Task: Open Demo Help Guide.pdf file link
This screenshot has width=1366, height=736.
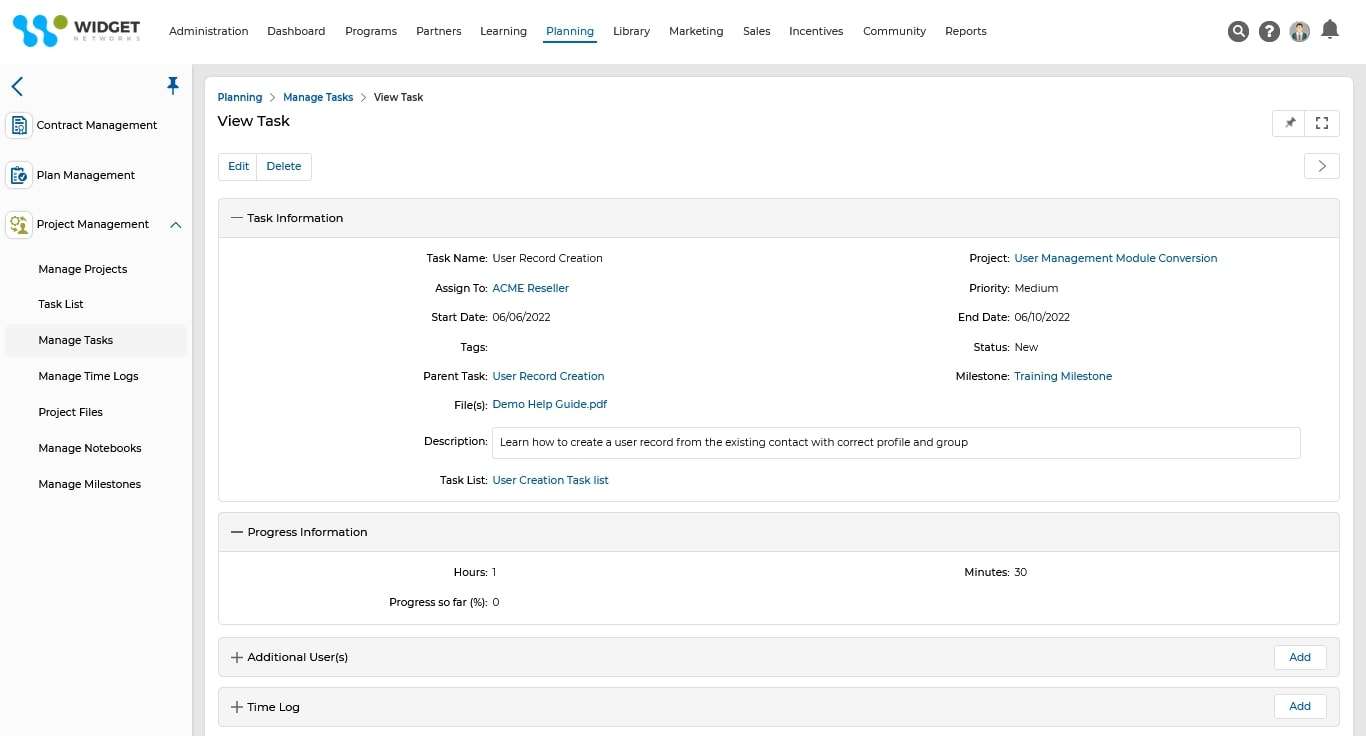Action: pos(549,405)
